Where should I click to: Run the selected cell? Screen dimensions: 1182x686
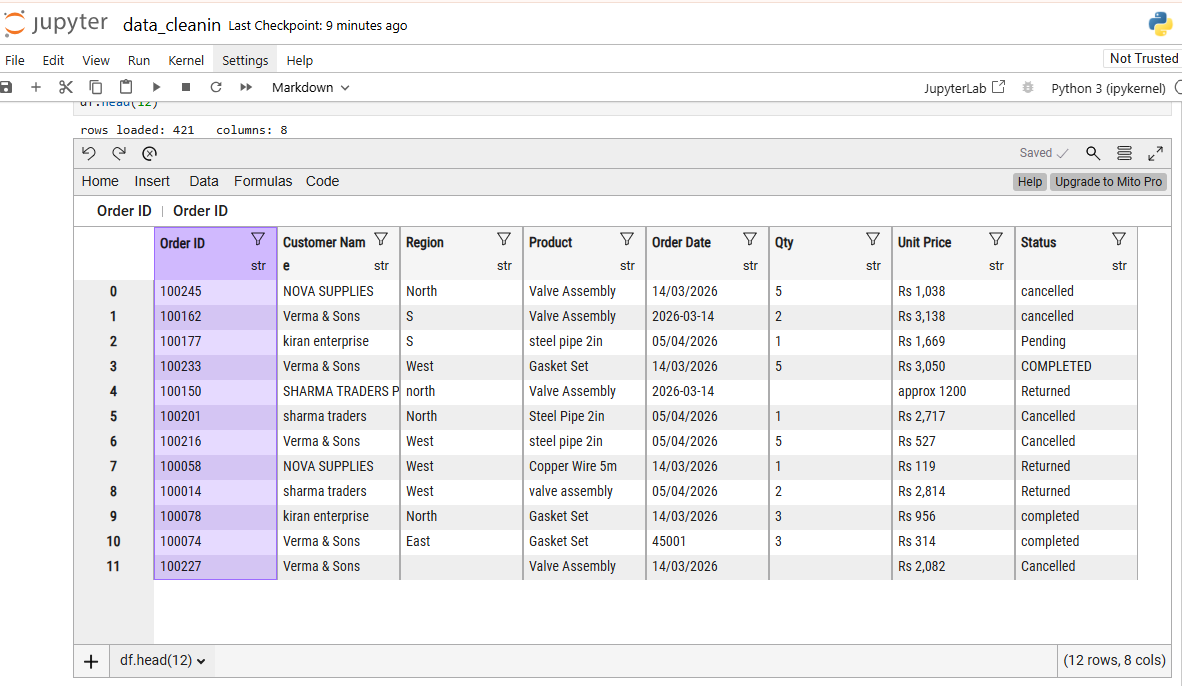coord(156,87)
